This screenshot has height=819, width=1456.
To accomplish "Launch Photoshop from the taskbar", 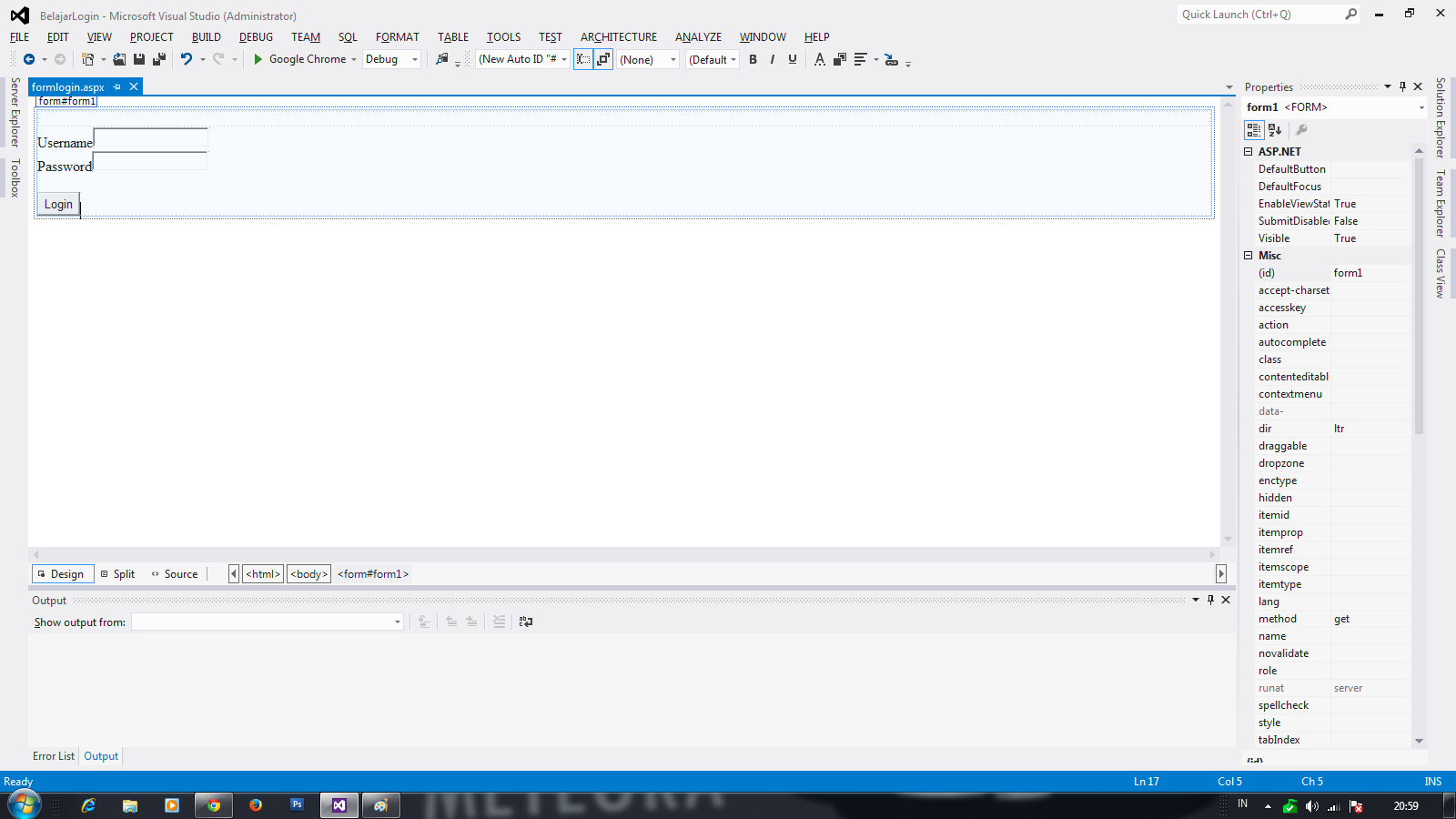I will pos(297,805).
